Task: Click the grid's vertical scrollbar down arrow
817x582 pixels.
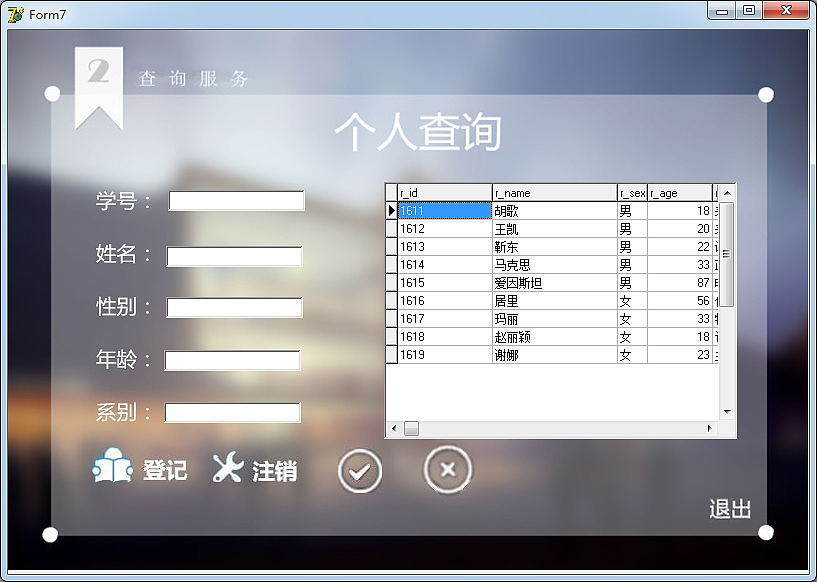Action: click(729, 410)
